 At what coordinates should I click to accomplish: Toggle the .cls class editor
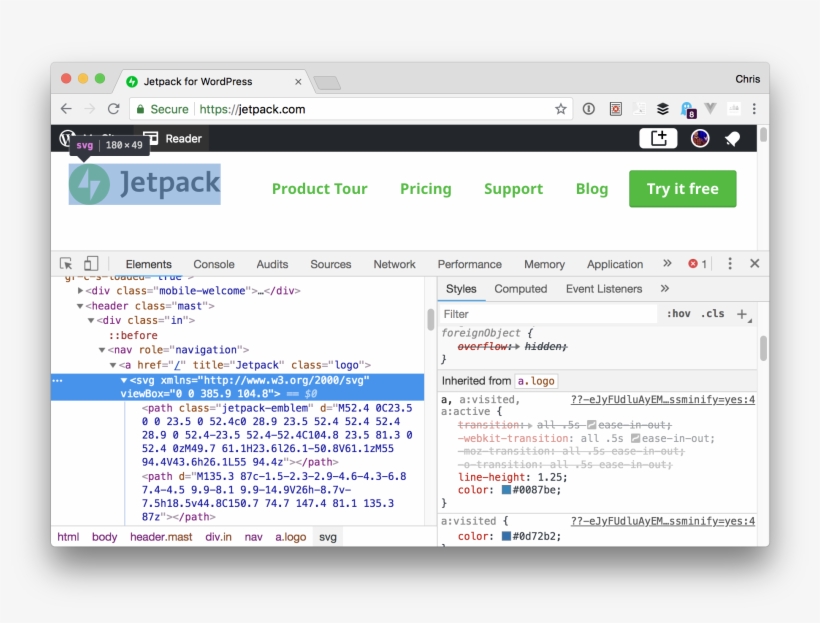click(712, 313)
